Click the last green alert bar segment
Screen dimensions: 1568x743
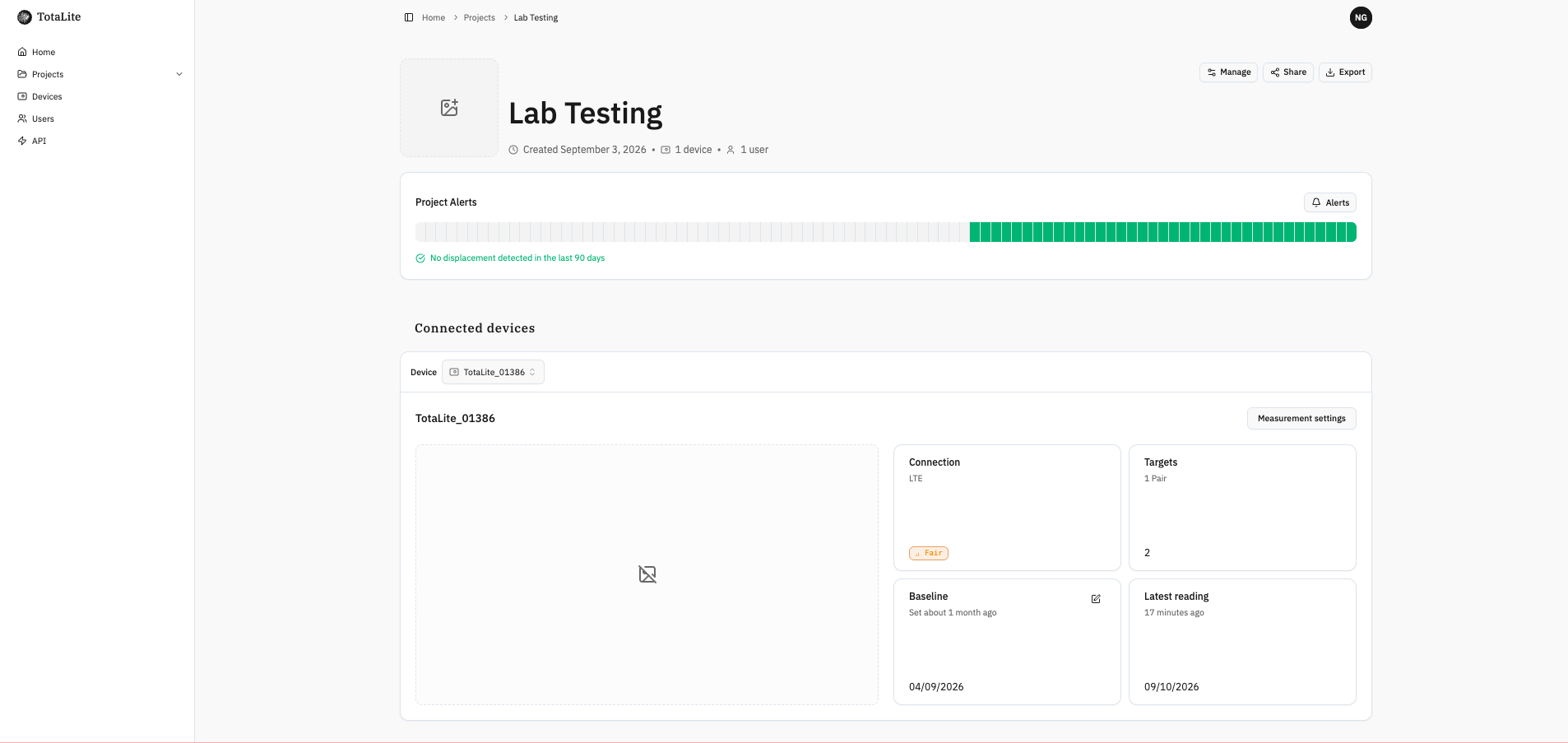(1352, 232)
